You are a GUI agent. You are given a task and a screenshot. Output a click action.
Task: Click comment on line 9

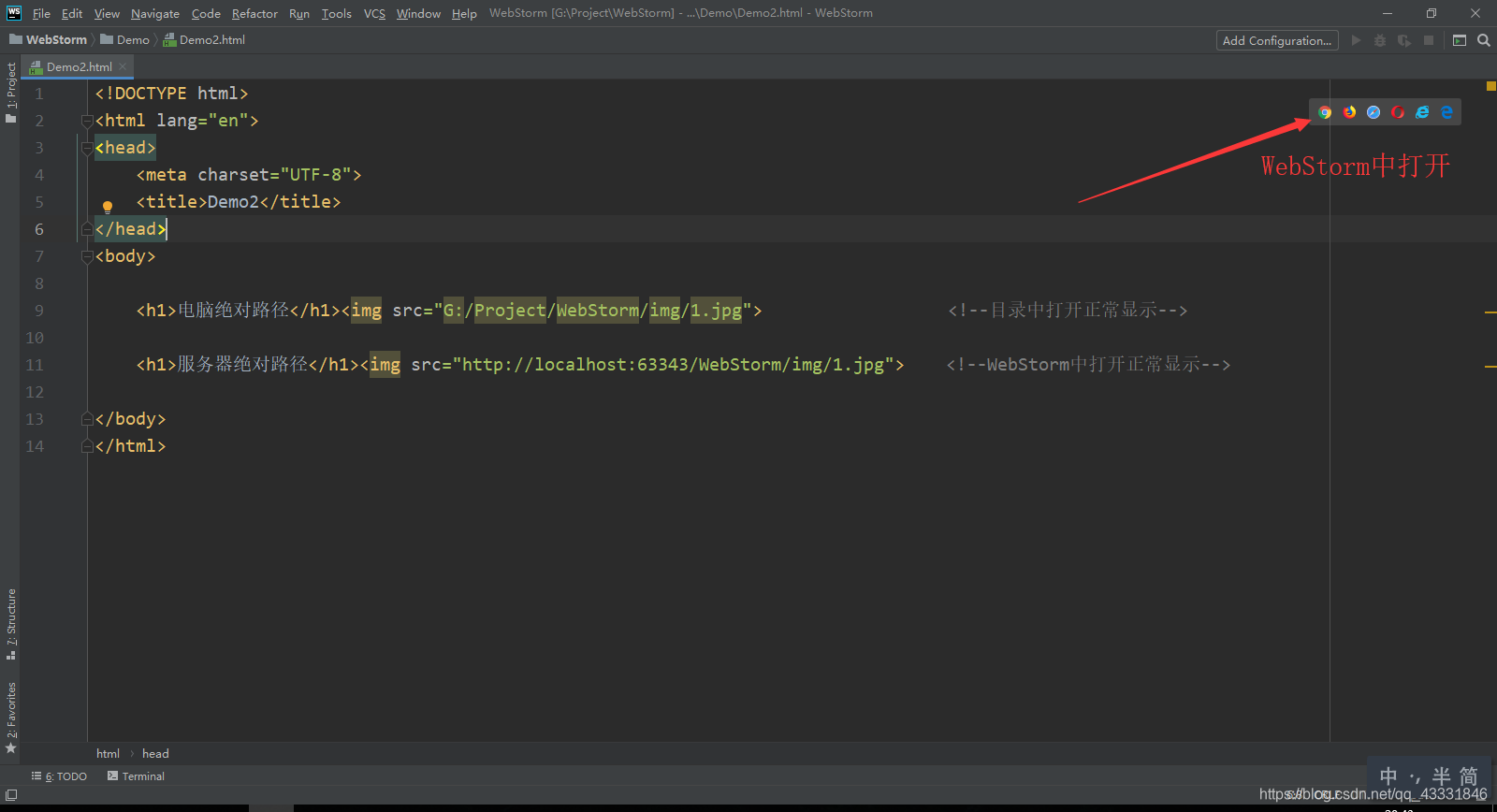click(x=1068, y=311)
